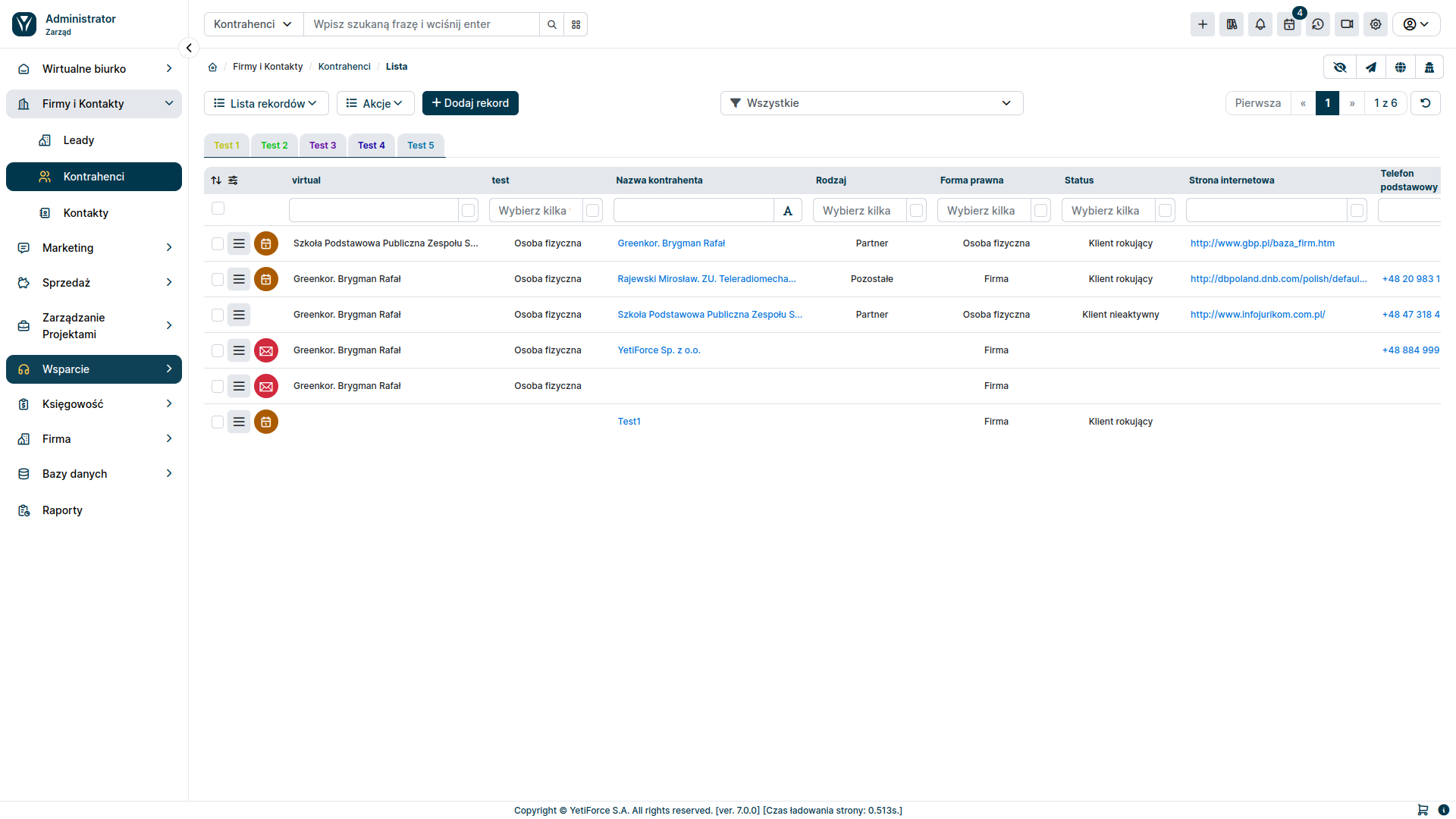Click the books library icon in header
This screenshot has height=819, width=1456.
point(1232,24)
